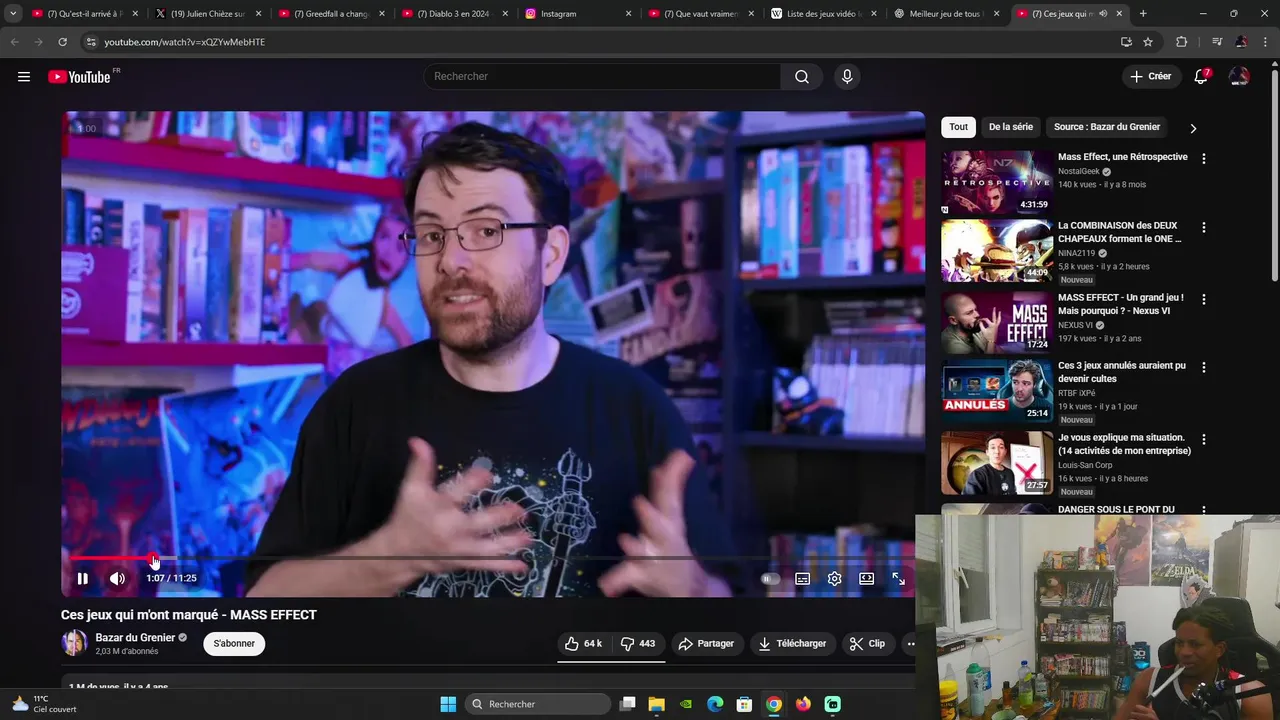Open the media controls icon in the toolbar
Viewport: 1280px width, 720px height.
click(1217, 42)
